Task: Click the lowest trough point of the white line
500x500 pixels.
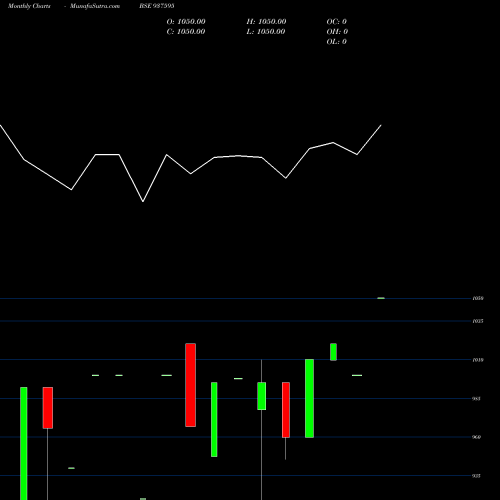Action: click(143, 201)
